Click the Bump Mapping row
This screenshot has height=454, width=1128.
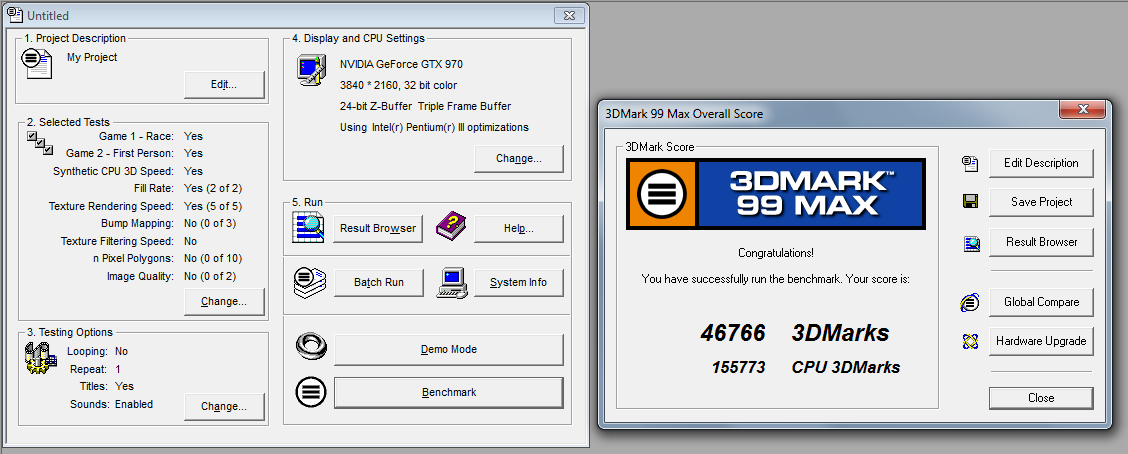coord(168,223)
